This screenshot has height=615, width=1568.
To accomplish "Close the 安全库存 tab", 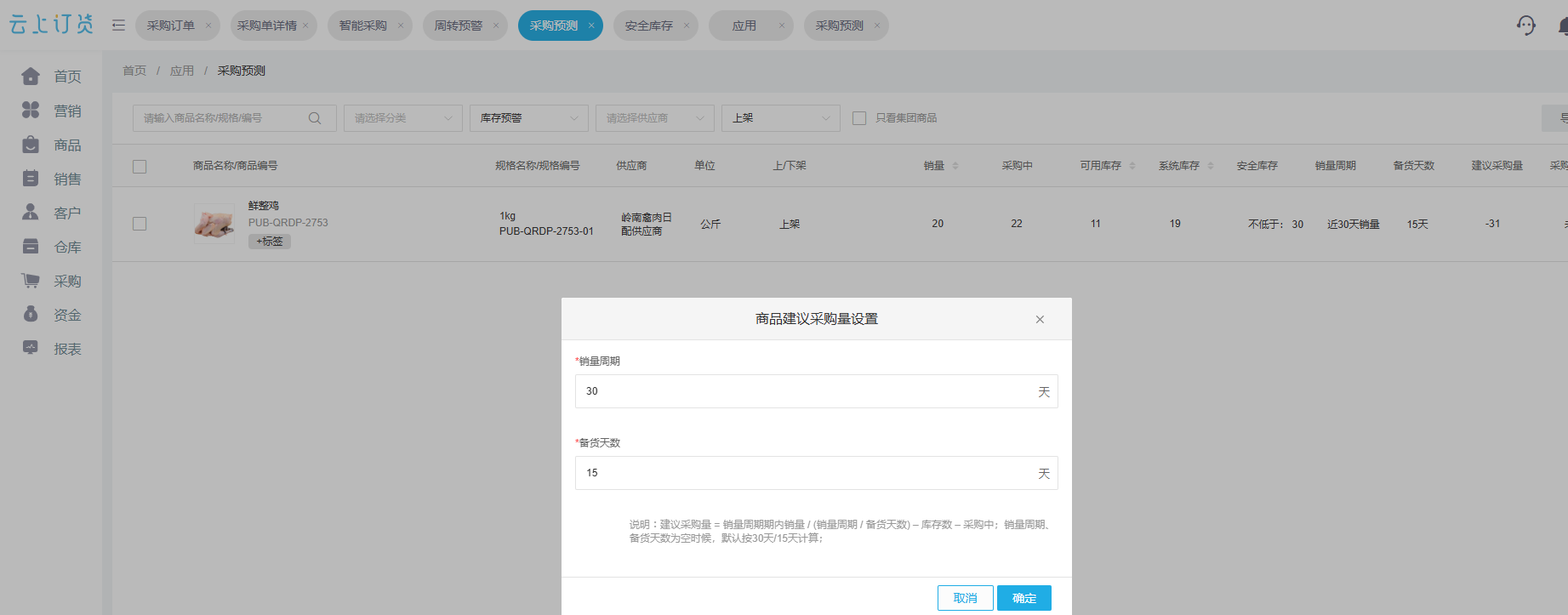I will 687,26.
